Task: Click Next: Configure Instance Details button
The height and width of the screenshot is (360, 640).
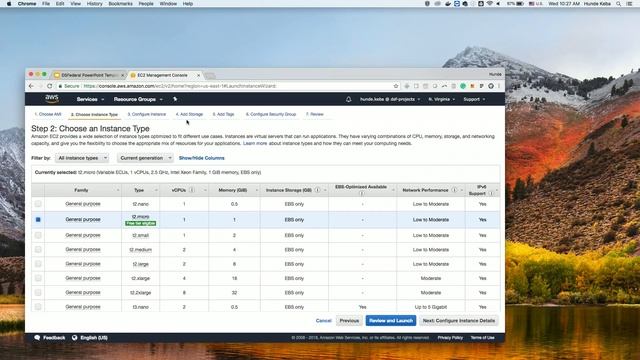Action: [x=459, y=320]
